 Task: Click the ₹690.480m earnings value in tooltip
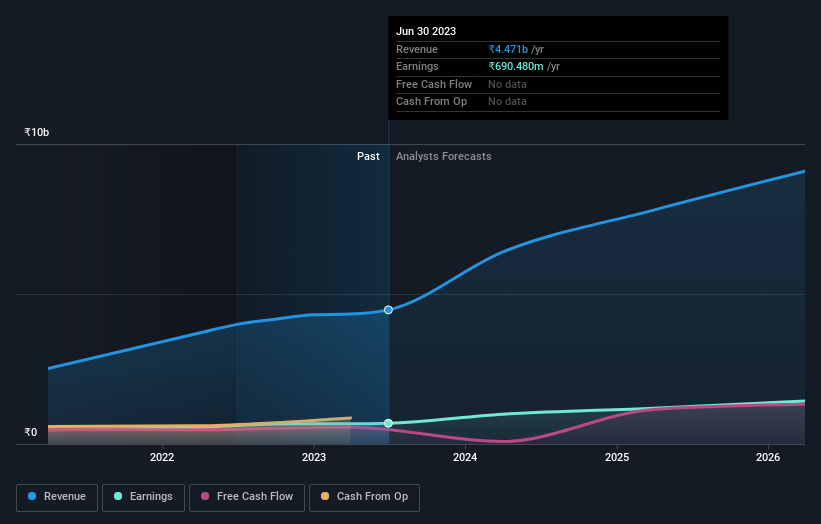tap(516, 66)
